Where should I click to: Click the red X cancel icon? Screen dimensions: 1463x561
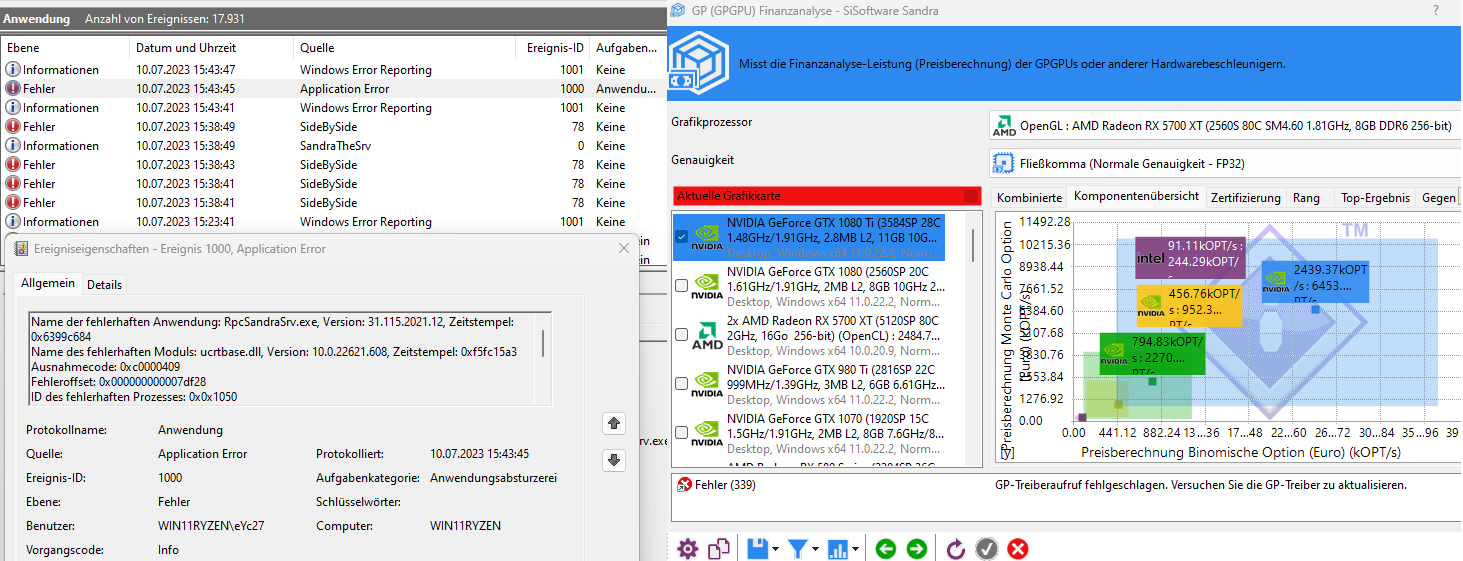tap(1018, 548)
